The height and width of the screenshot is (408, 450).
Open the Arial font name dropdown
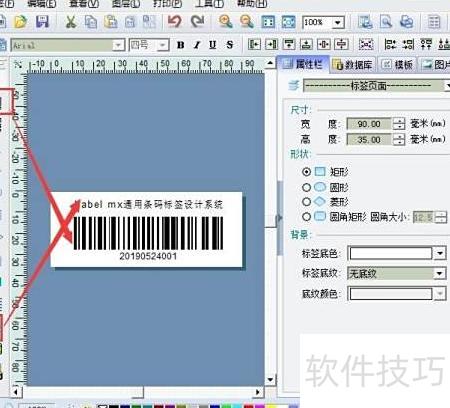click(x=118, y=45)
